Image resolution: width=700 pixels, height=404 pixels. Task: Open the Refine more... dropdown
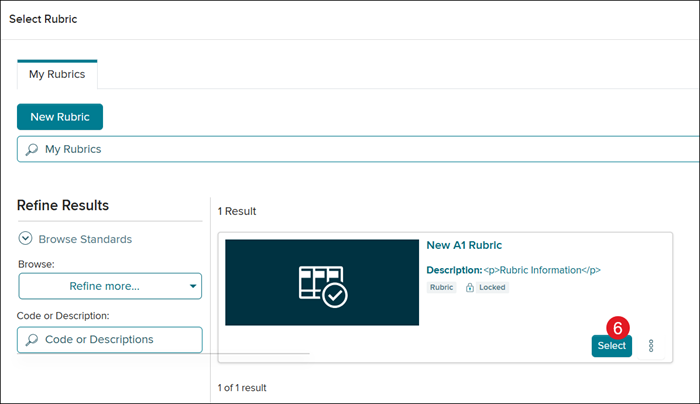[105, 286]
